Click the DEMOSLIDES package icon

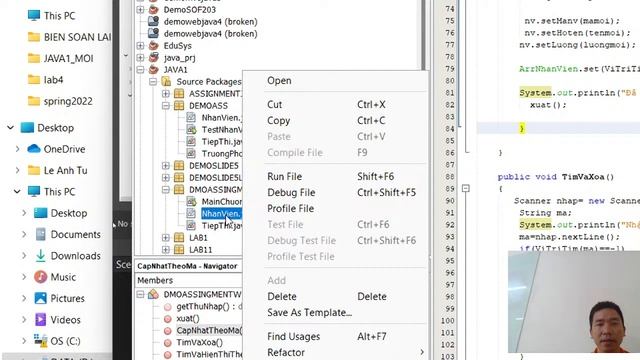(x=179, y=165)
